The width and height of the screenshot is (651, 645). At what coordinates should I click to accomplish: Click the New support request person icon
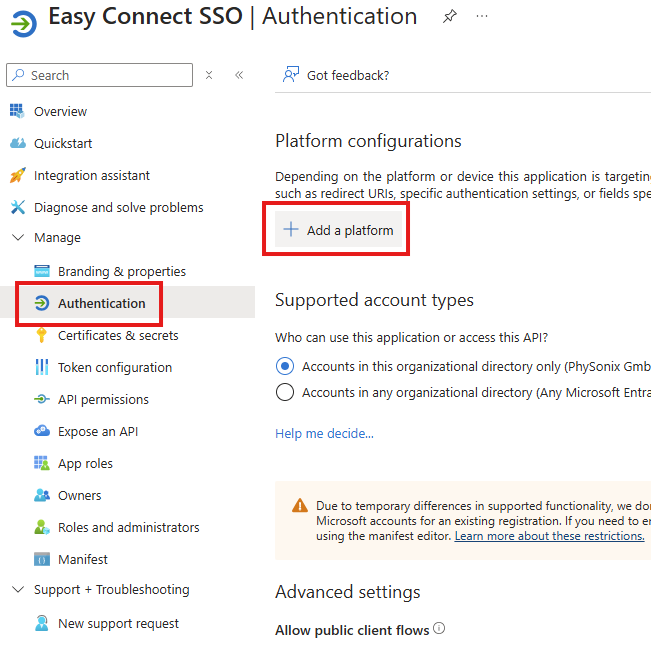42,623
